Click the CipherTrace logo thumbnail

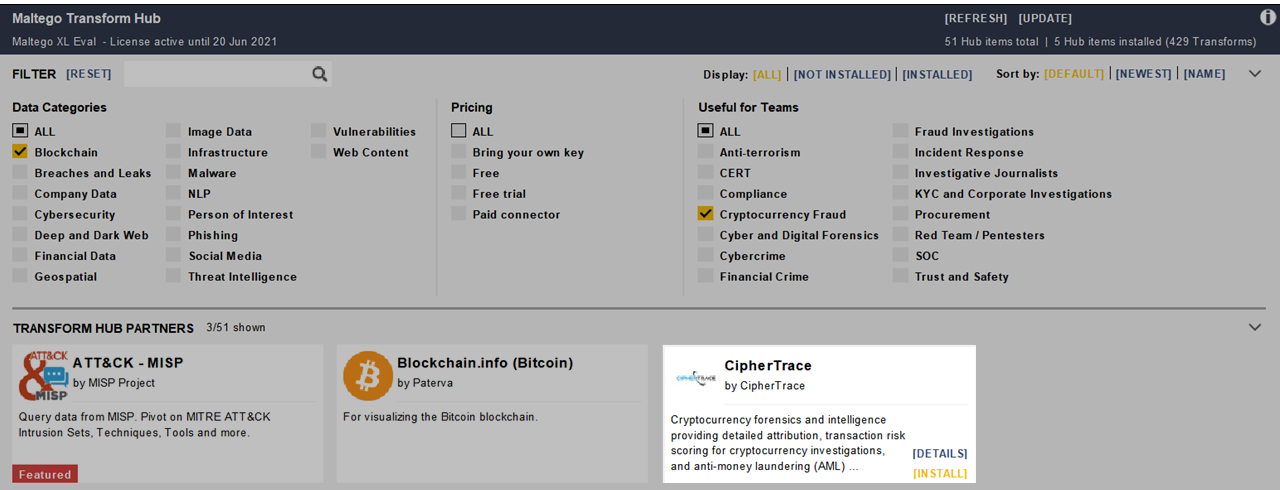pos(696,378)
